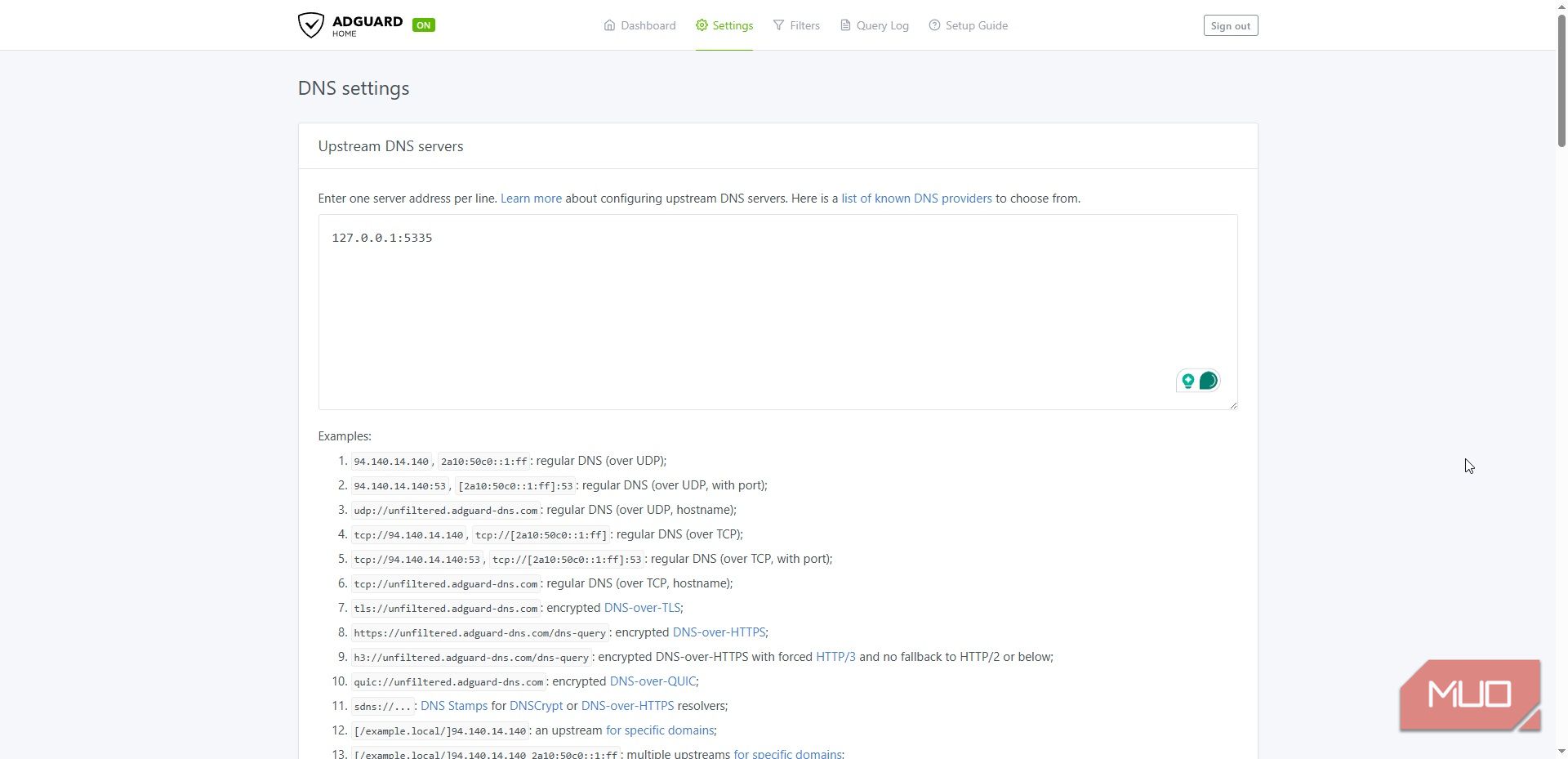Follow the DNSCrypt link

(x=536, y=706)
